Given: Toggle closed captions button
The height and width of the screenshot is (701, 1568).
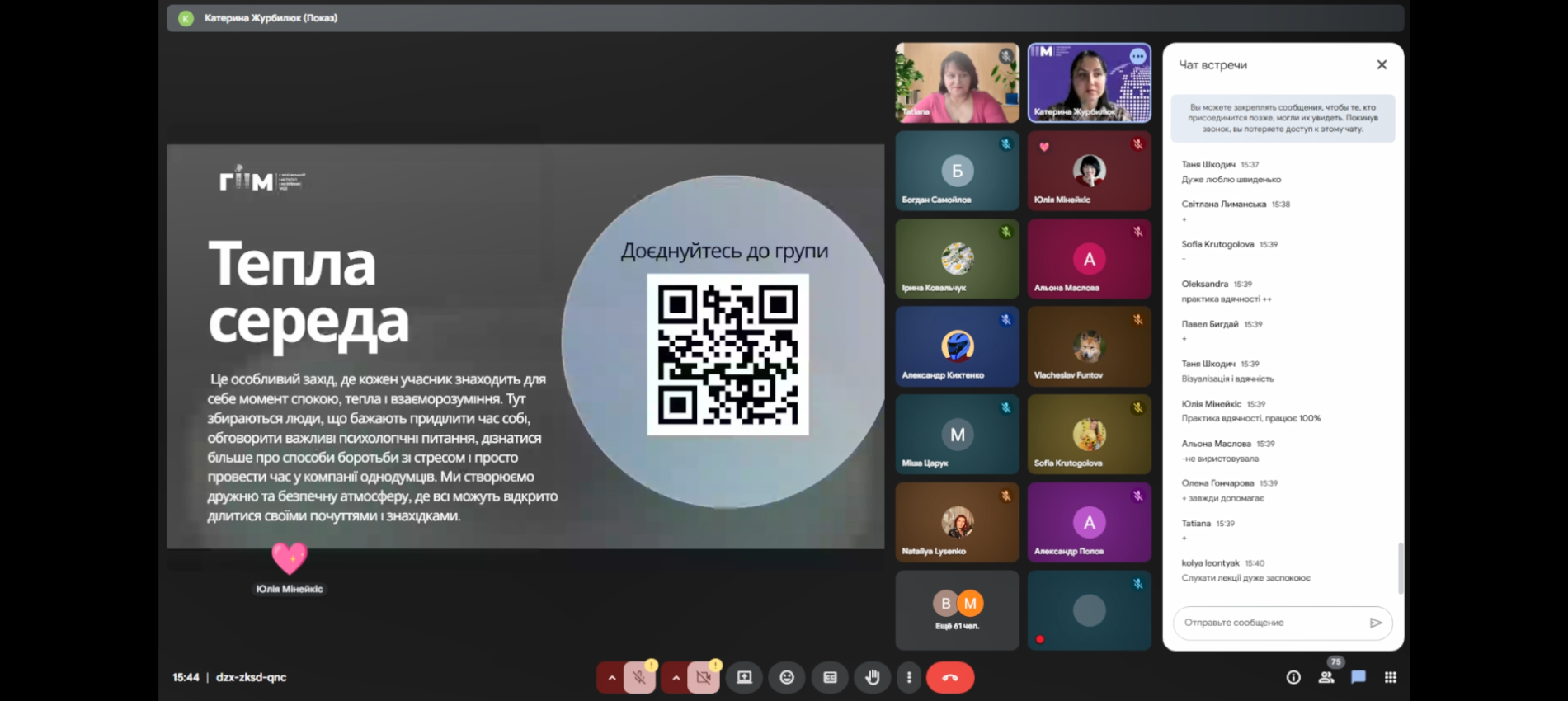Looking at the screenshot, I should [x=830, y=678].
